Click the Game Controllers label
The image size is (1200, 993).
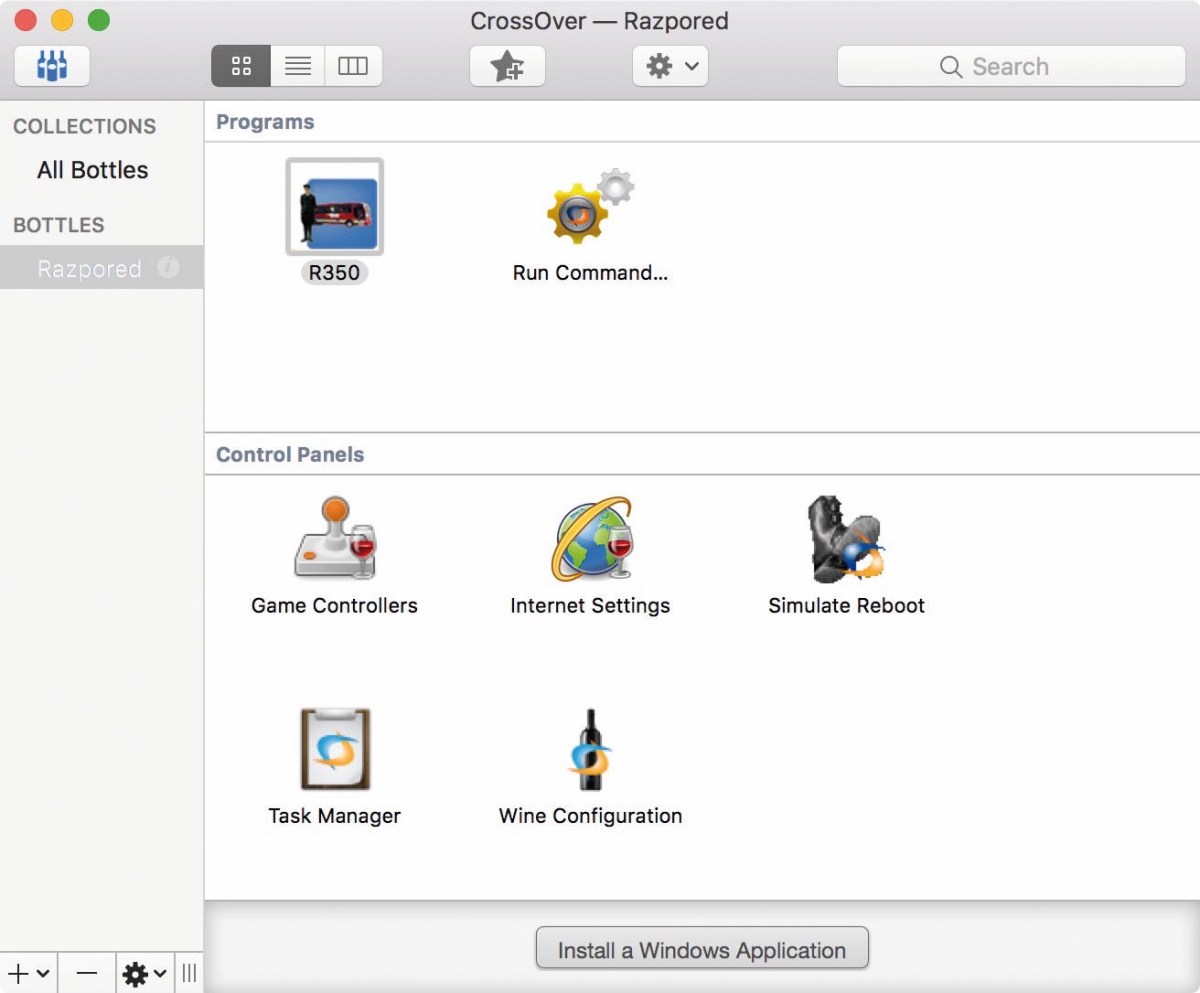pos(334,605)
